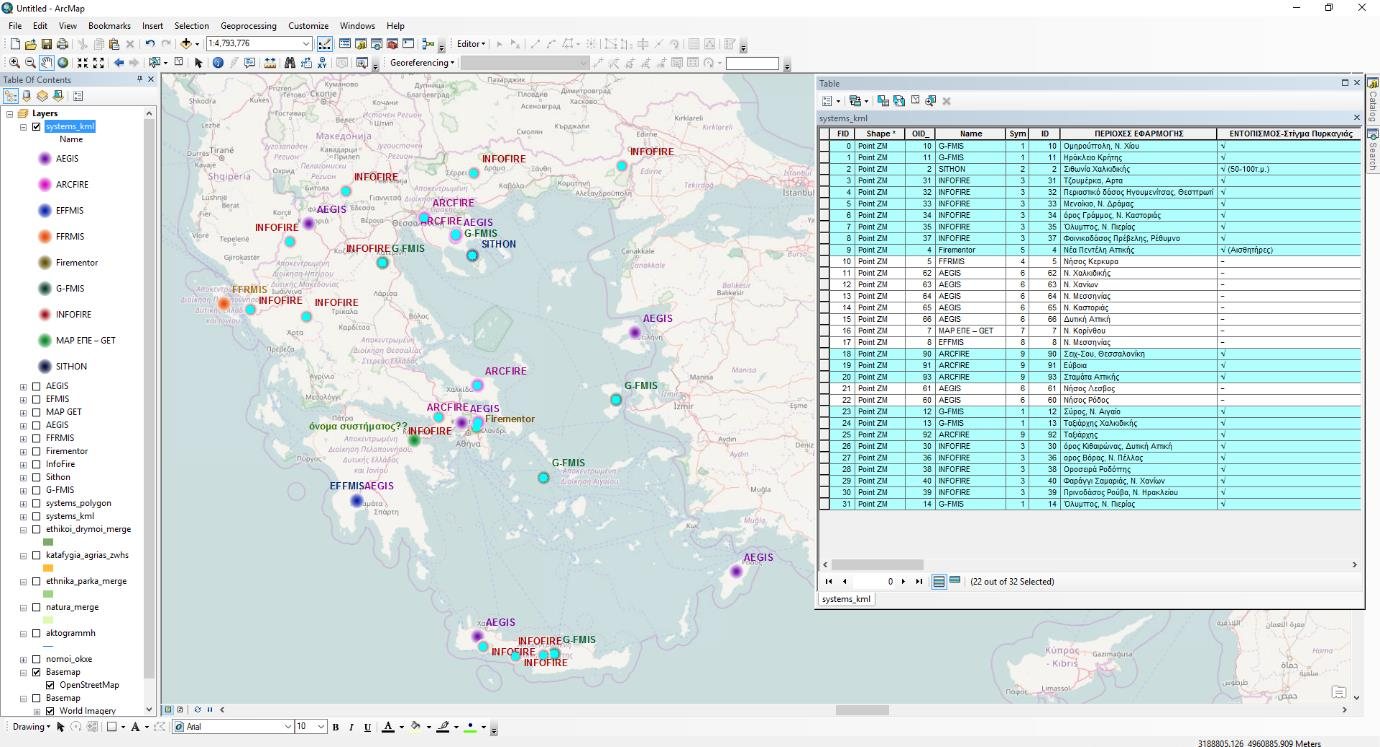Screen dimensions: 1380x747
Task: Click the table record number field
Action: (x=875, y=581)
